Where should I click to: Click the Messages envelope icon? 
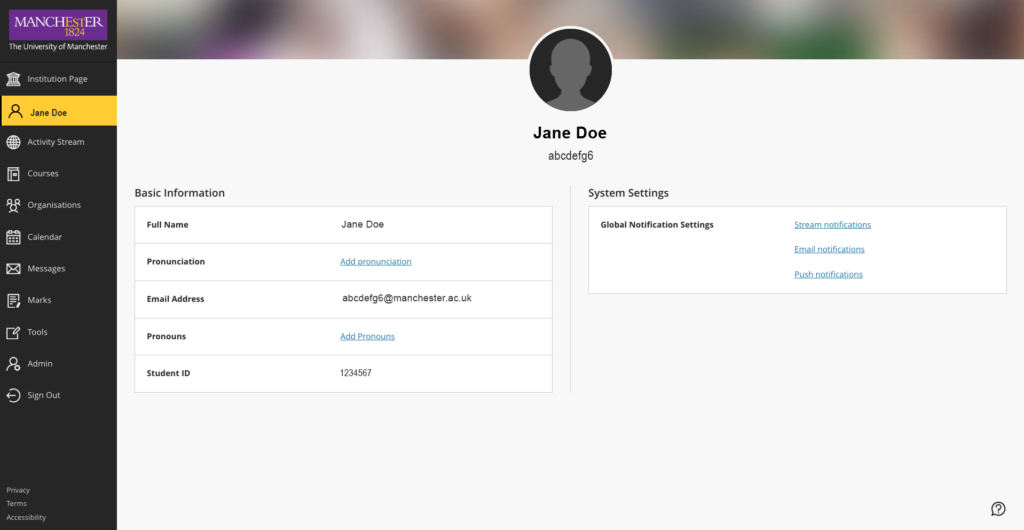(x=13, y=269)
